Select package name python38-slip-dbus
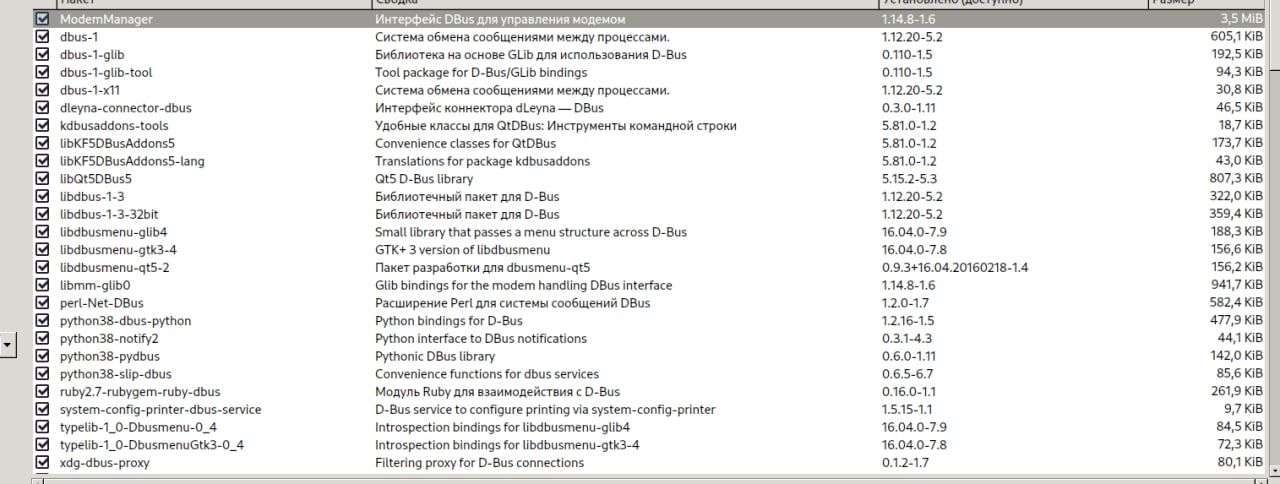This screenshot has width=1280, height=484. click(116, 374)
